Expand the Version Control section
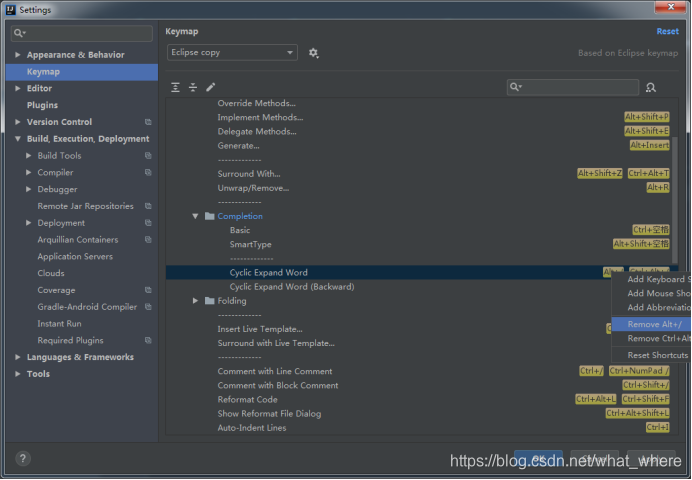Image resolution: width=692 pixels, height=480 pixels. click(x=18, y=122)
